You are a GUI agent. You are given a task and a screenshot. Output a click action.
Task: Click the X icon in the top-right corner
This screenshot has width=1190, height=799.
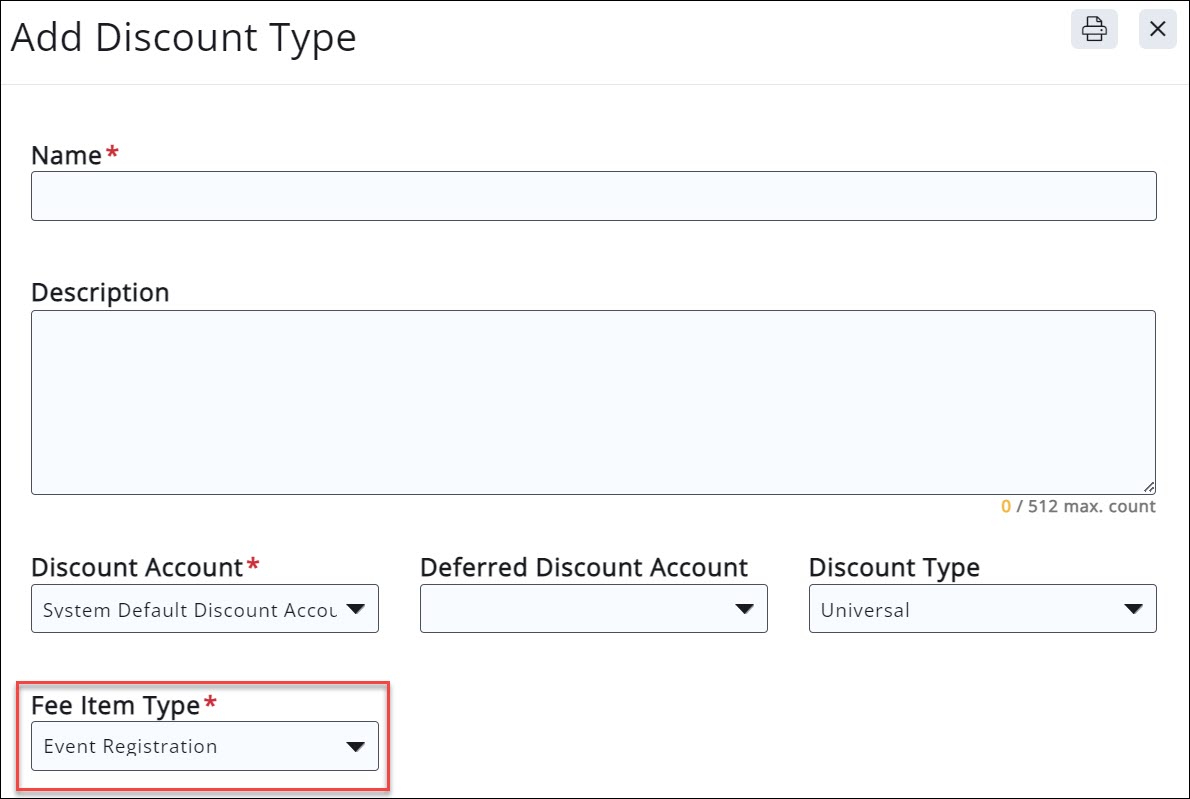(1158, 30)
